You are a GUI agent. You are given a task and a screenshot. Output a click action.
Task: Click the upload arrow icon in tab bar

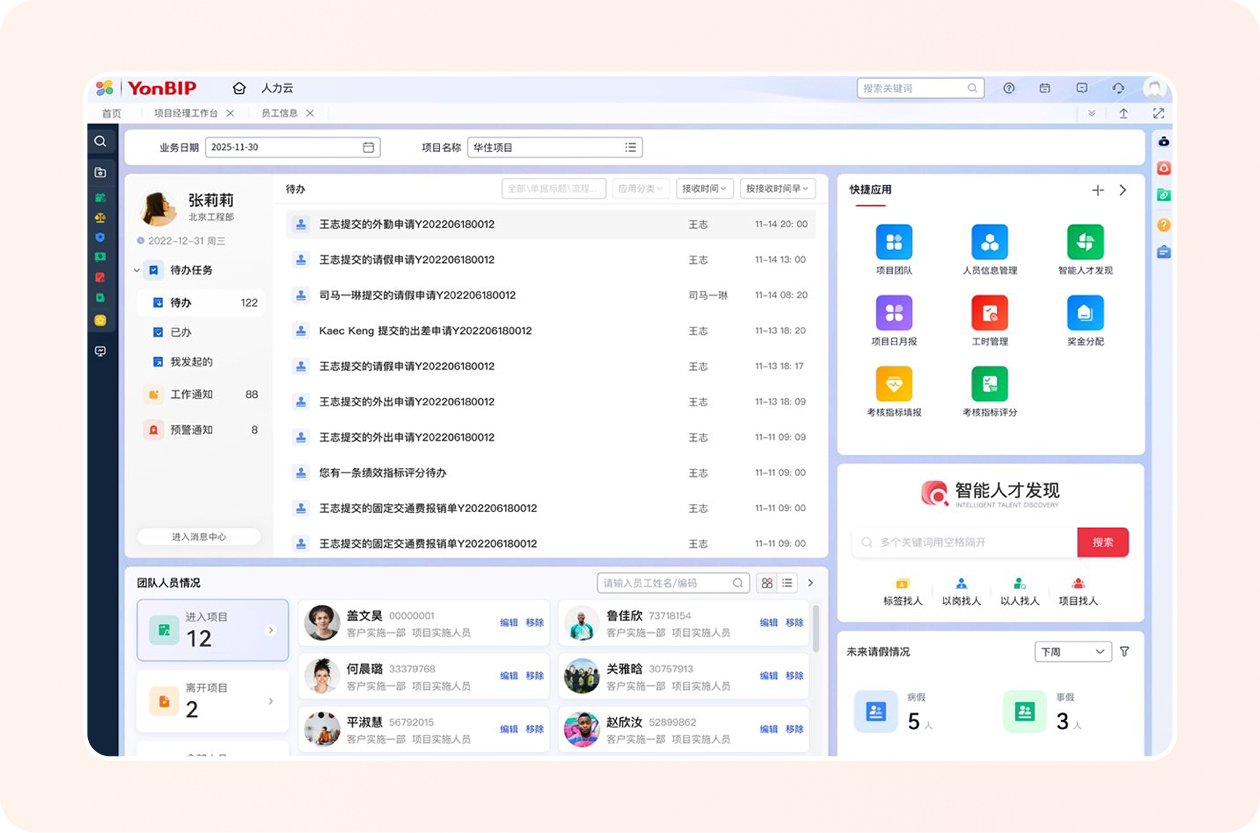[1123, 114]
